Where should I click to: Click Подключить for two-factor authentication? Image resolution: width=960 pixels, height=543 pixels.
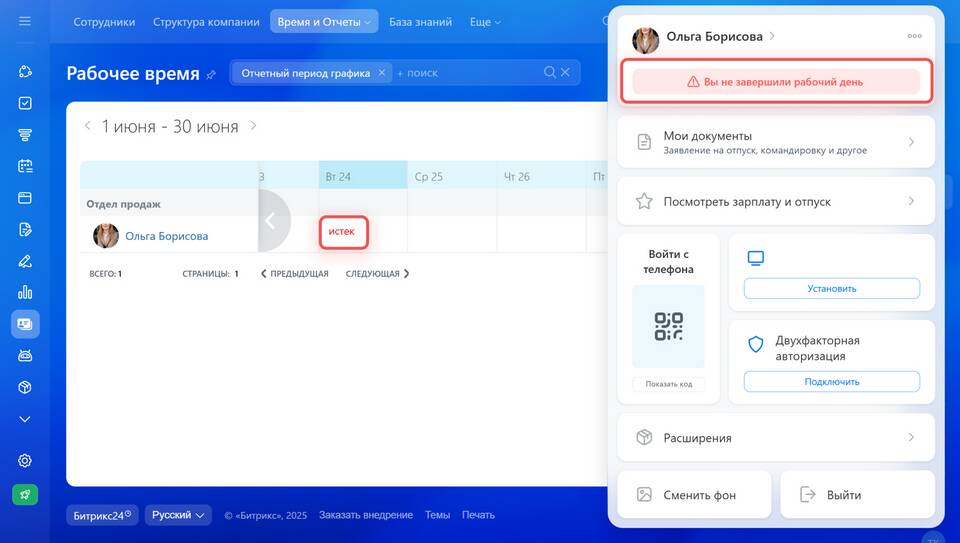point(831,381)
